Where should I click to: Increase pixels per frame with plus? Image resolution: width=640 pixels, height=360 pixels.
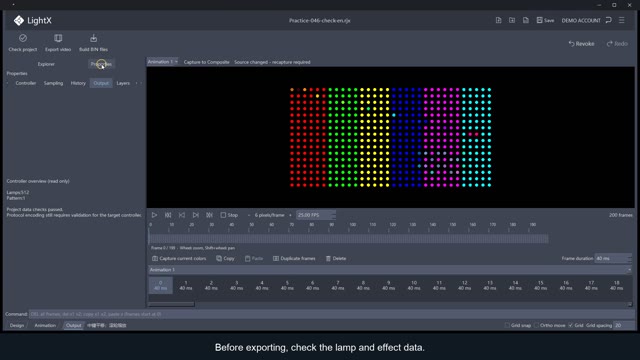290,215
